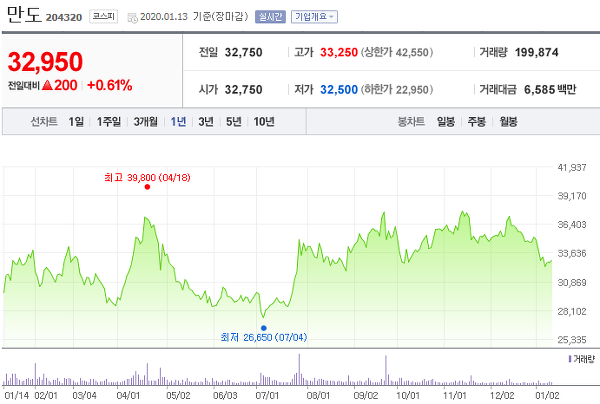The width and height of the screenshot is (600, 404).
Task: Select the 1주일 line chart tab
Action: 108,122
